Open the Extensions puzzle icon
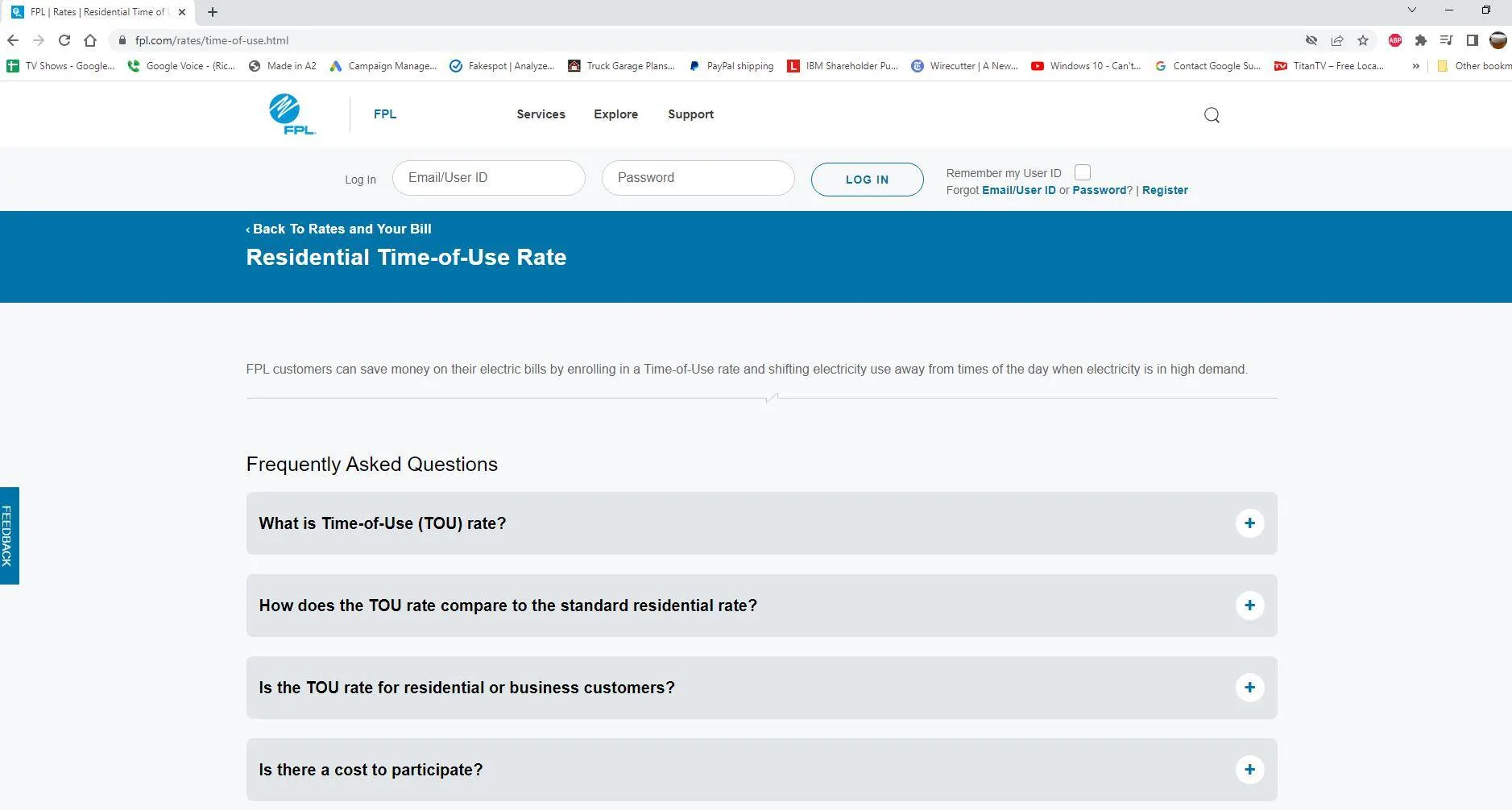 click(1421, 40)
